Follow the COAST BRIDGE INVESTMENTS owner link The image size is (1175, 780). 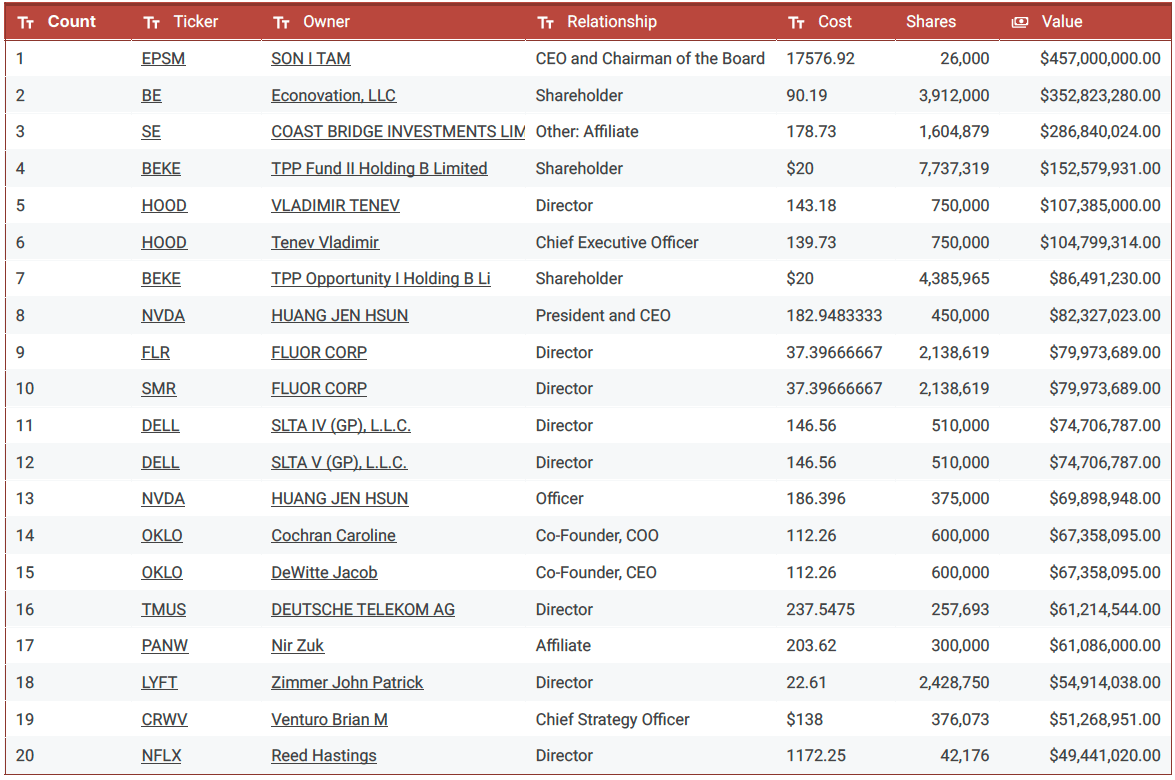(x=397, y=132)
